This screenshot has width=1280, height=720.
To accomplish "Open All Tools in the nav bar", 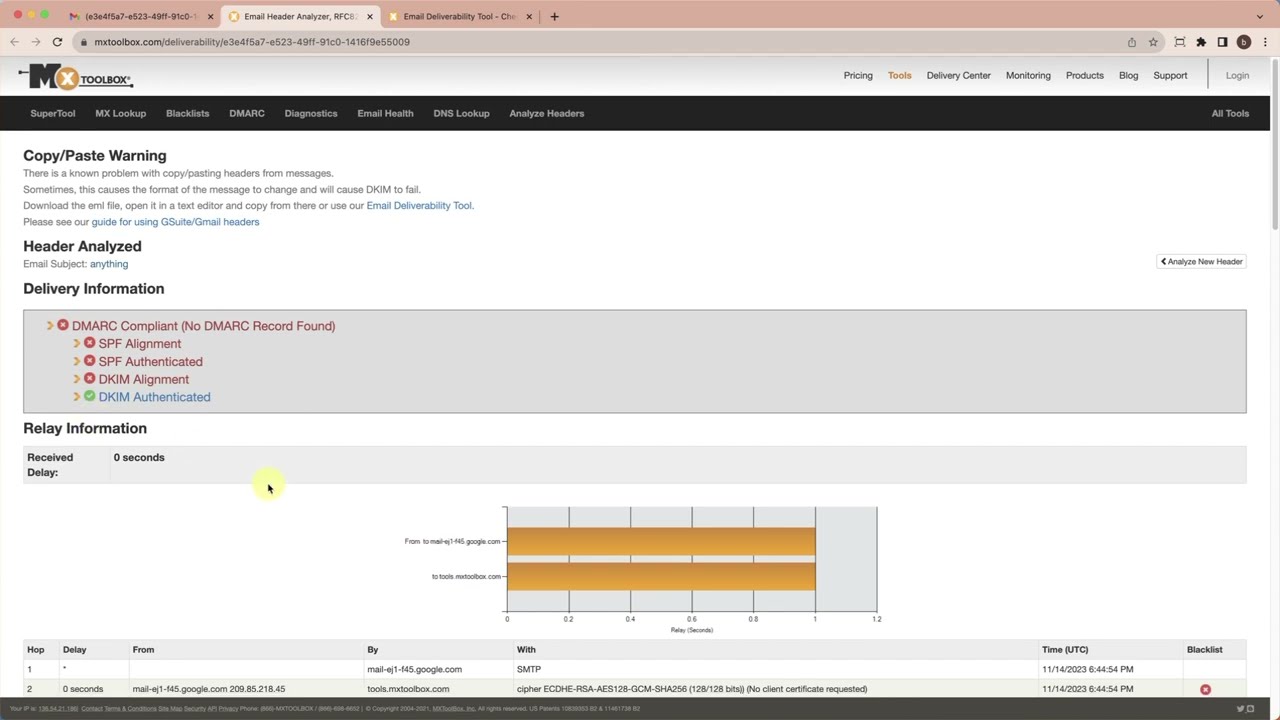I will [x=1230, y=113].
